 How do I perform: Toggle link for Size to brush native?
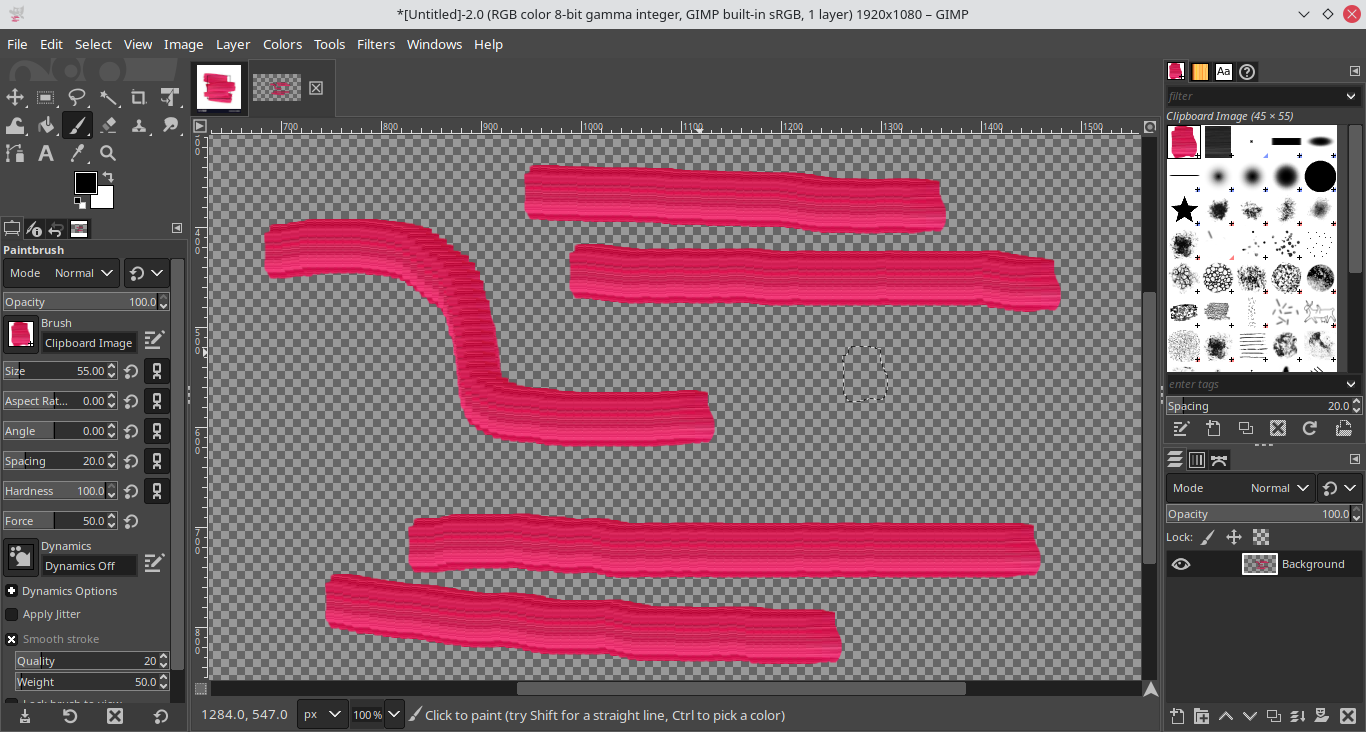click(x=157, y=371)
